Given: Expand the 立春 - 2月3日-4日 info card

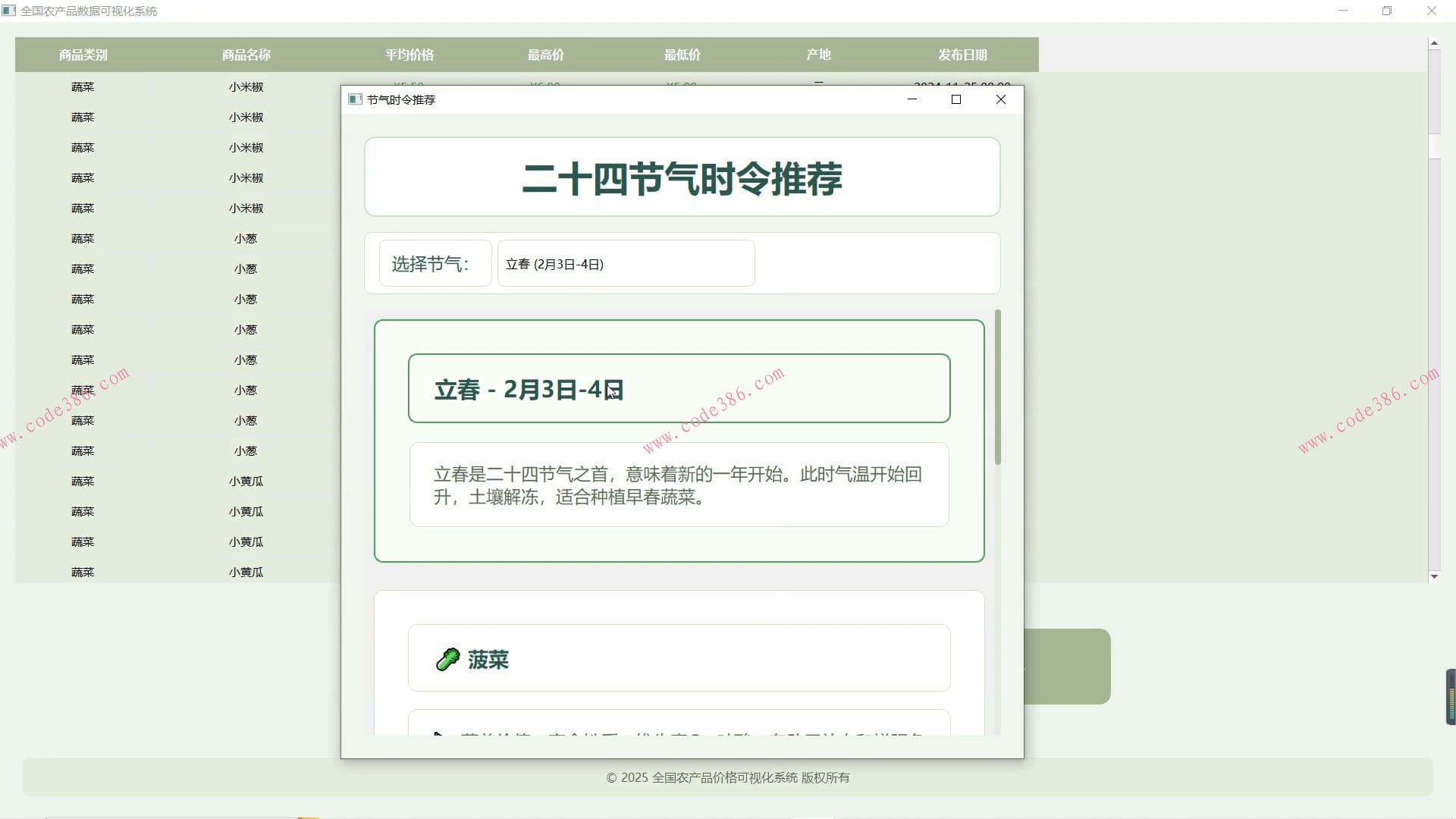Looking at the screenshot, I should click(679, 388).
